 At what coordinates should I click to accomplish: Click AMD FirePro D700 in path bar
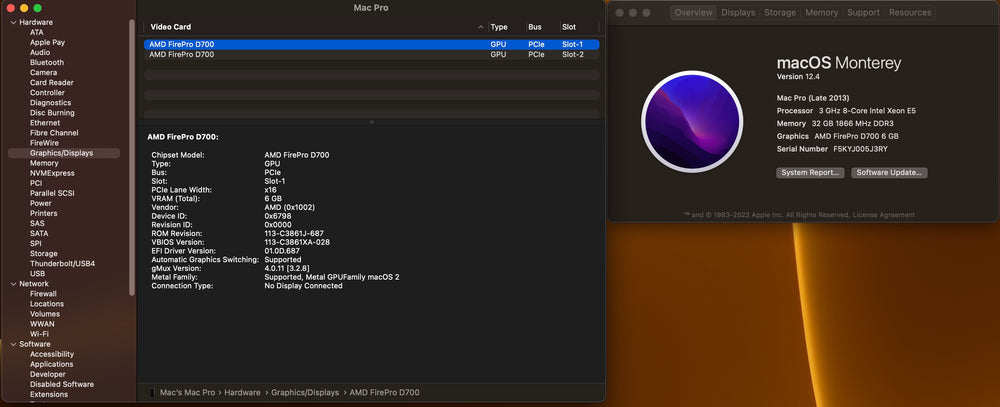[385, 393]
